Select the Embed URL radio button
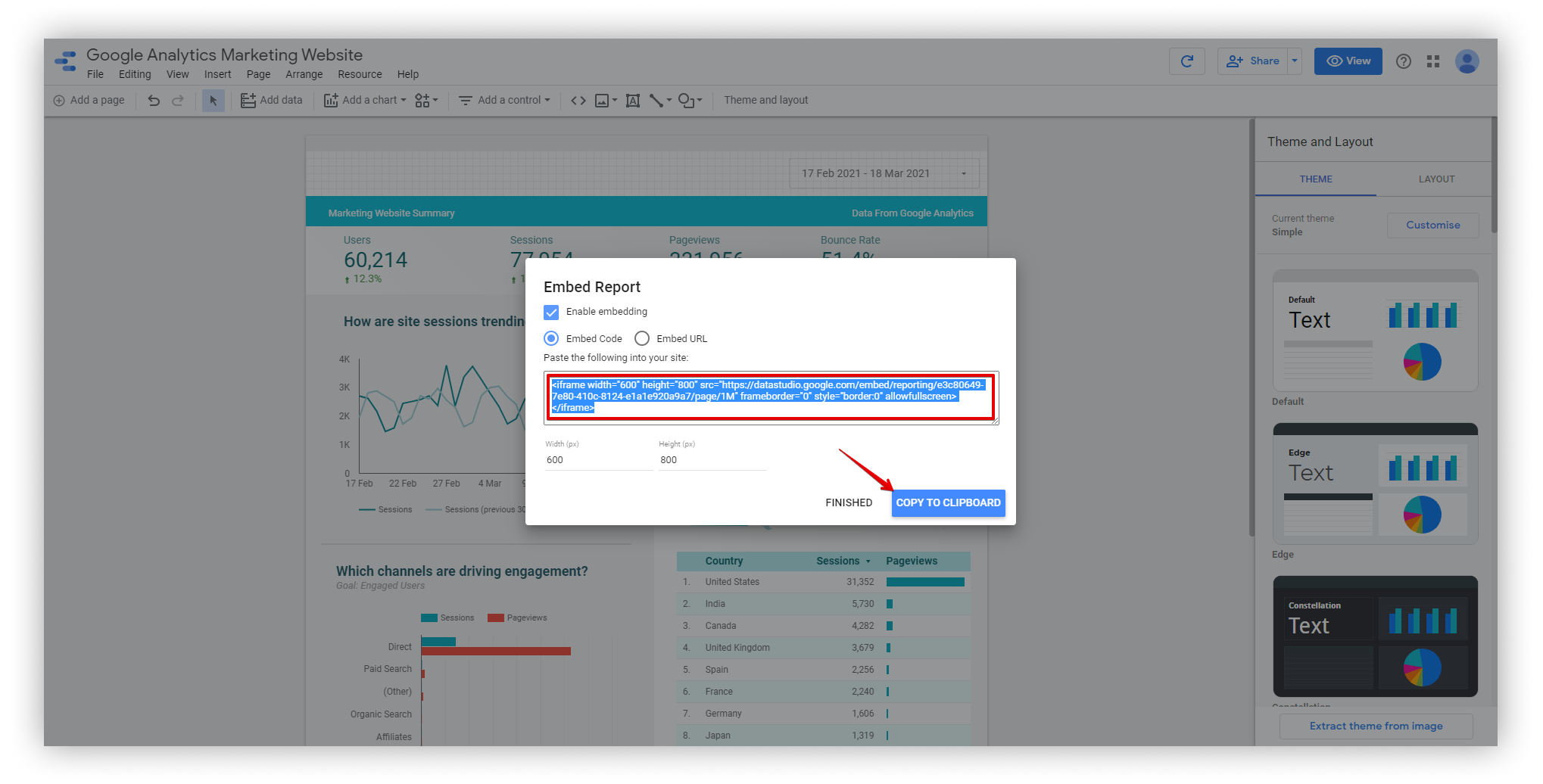This screenshot has height=784, width=1543. 642,338
